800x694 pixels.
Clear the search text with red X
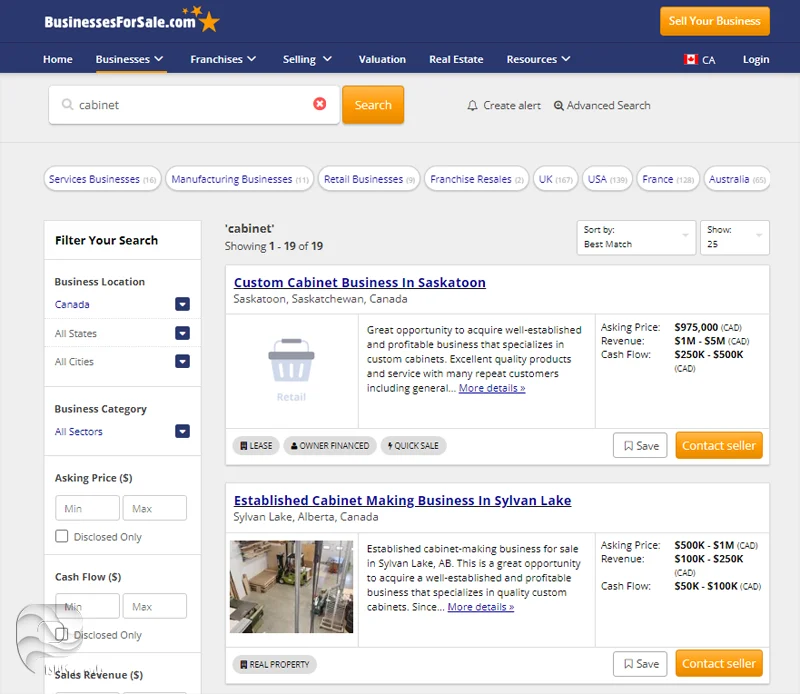pos(320,104)
